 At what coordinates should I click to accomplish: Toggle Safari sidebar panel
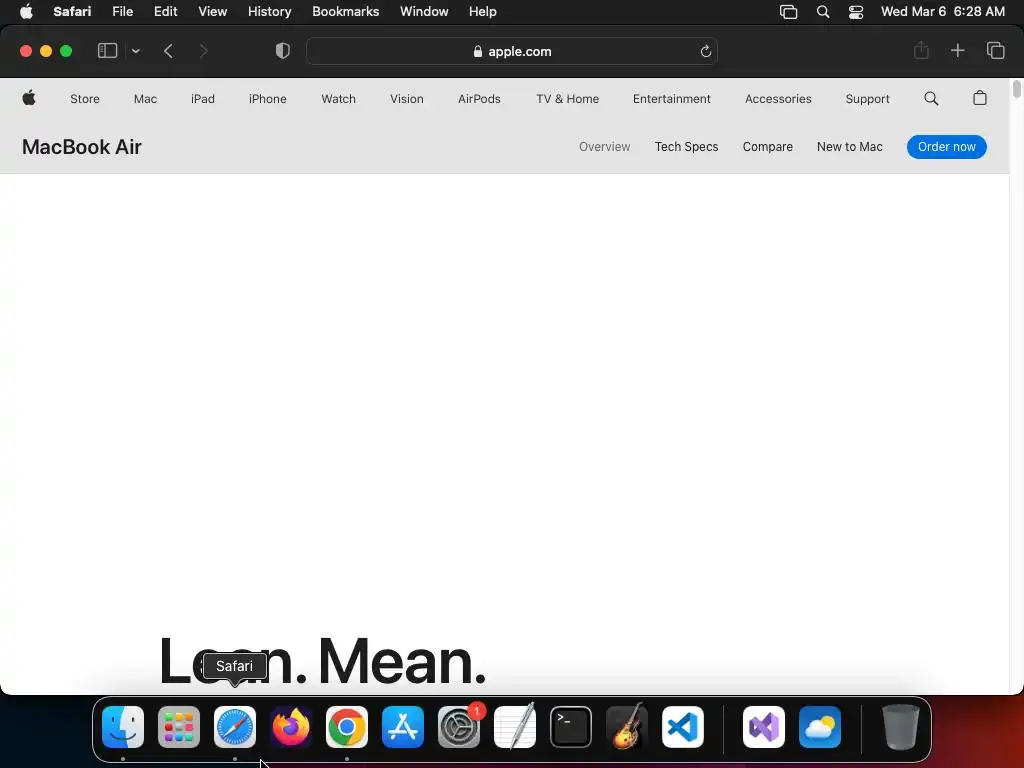[x=107, y=51]
